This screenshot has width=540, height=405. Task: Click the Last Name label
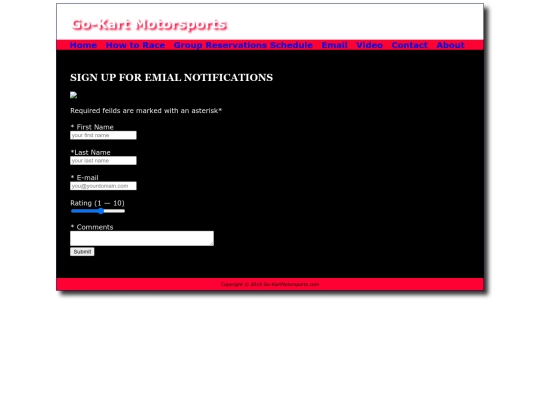(91, 152)
